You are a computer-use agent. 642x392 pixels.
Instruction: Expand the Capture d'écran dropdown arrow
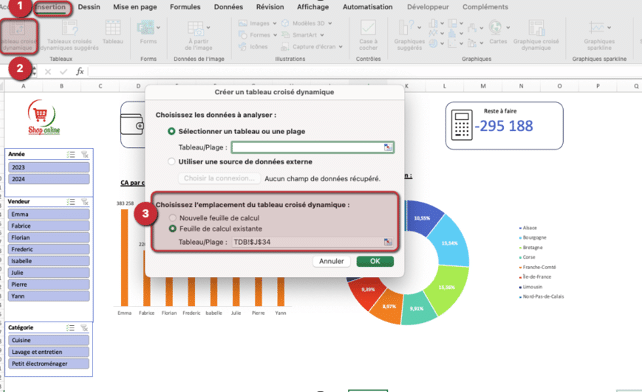pyautogui.click(x=341, y=47)
